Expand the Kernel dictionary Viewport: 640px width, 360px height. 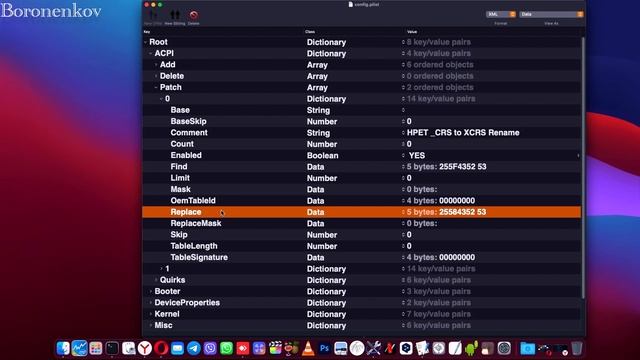tap(151, 314)
